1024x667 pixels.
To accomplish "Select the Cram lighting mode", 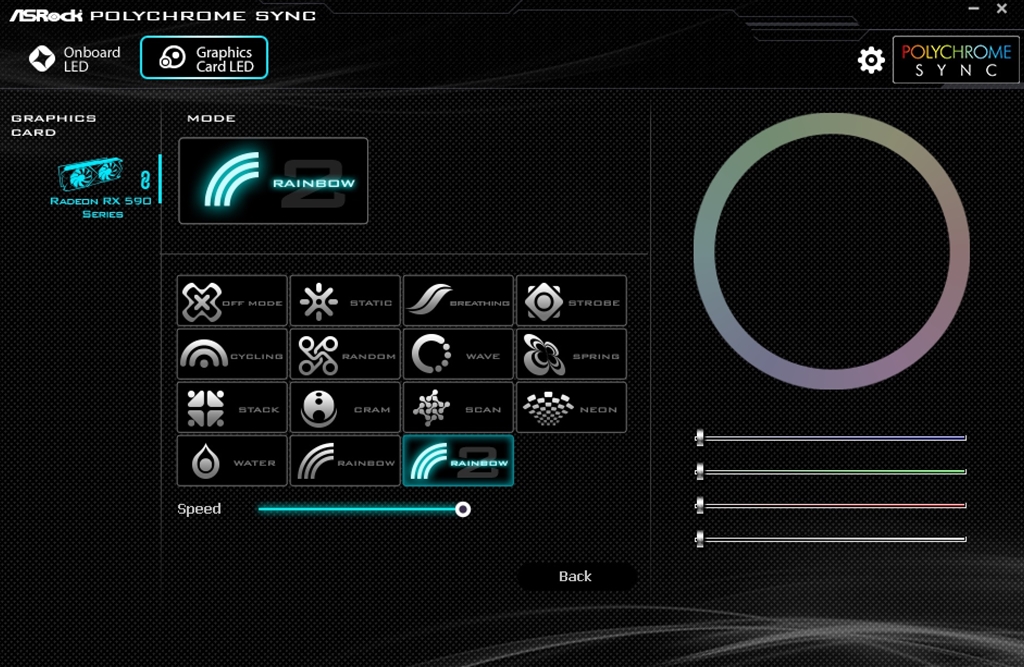I will coord(345,408).
